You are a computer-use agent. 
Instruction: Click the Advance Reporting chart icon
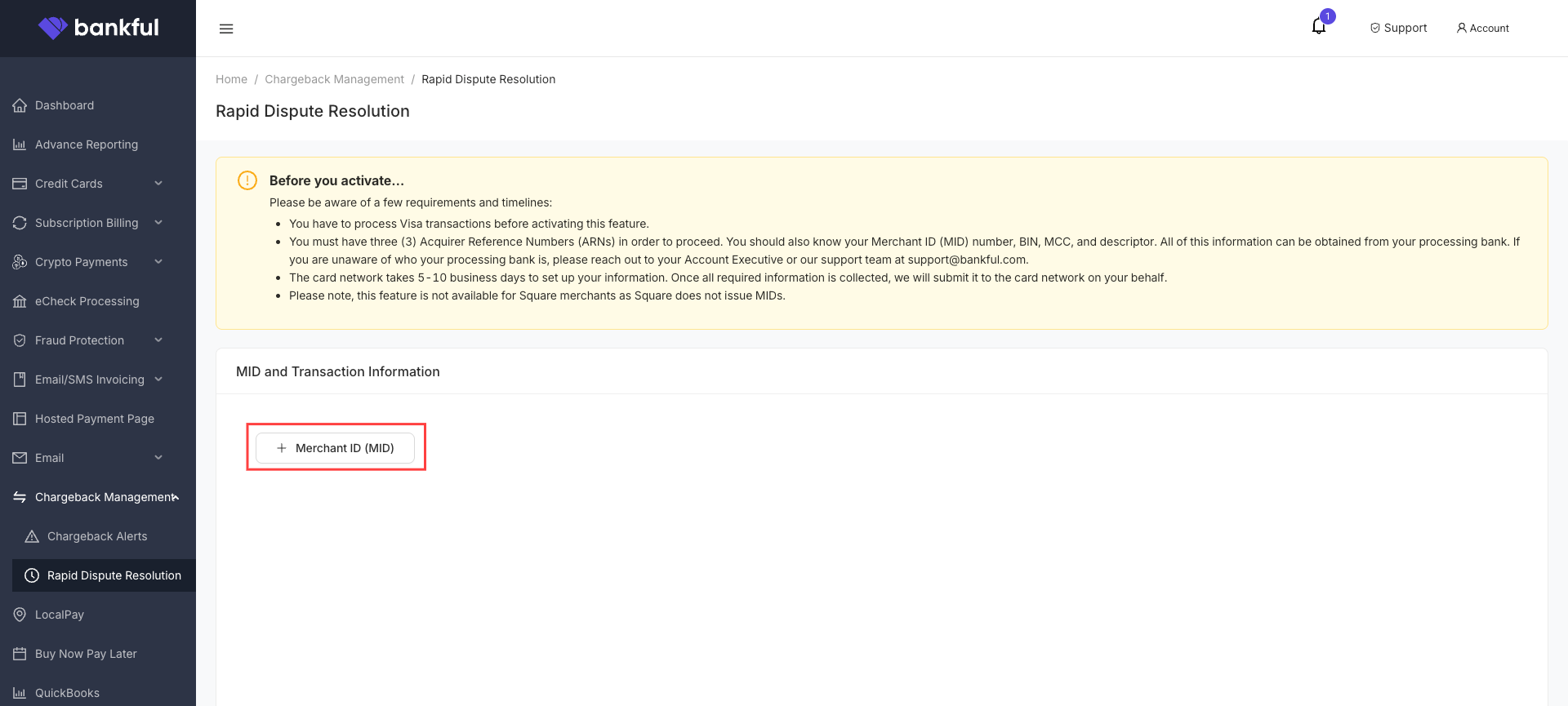click(x=20, y=144)
